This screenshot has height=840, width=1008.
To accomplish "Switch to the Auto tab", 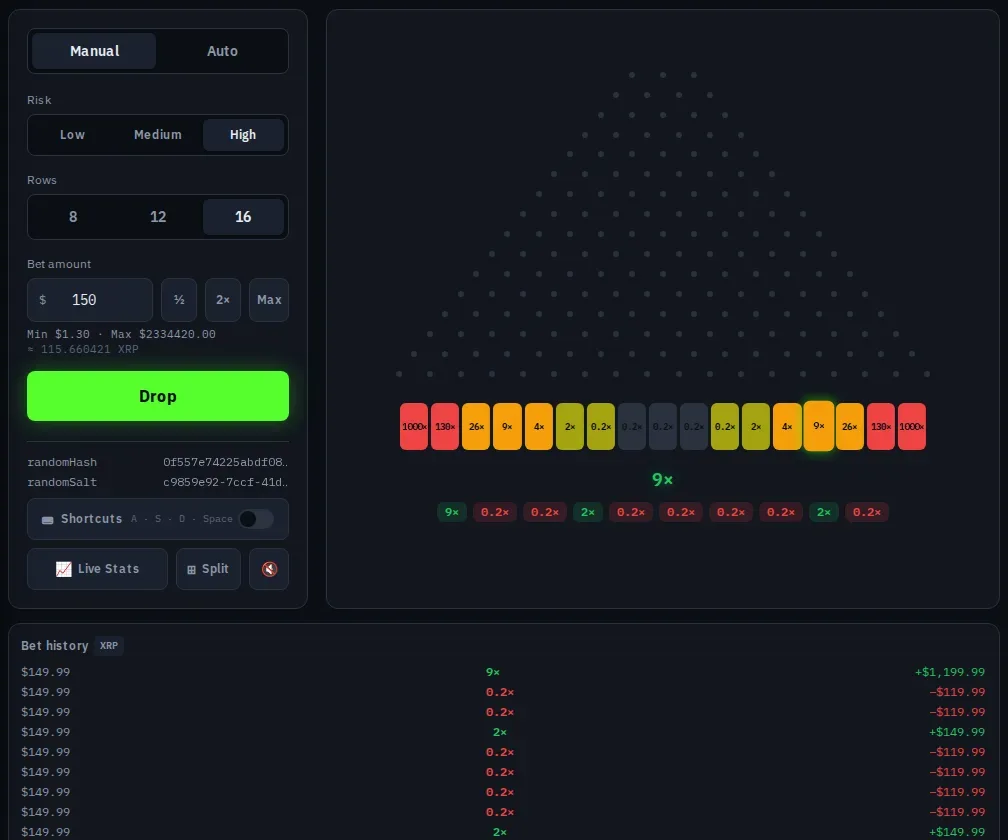I will click(x=222, y=51).
